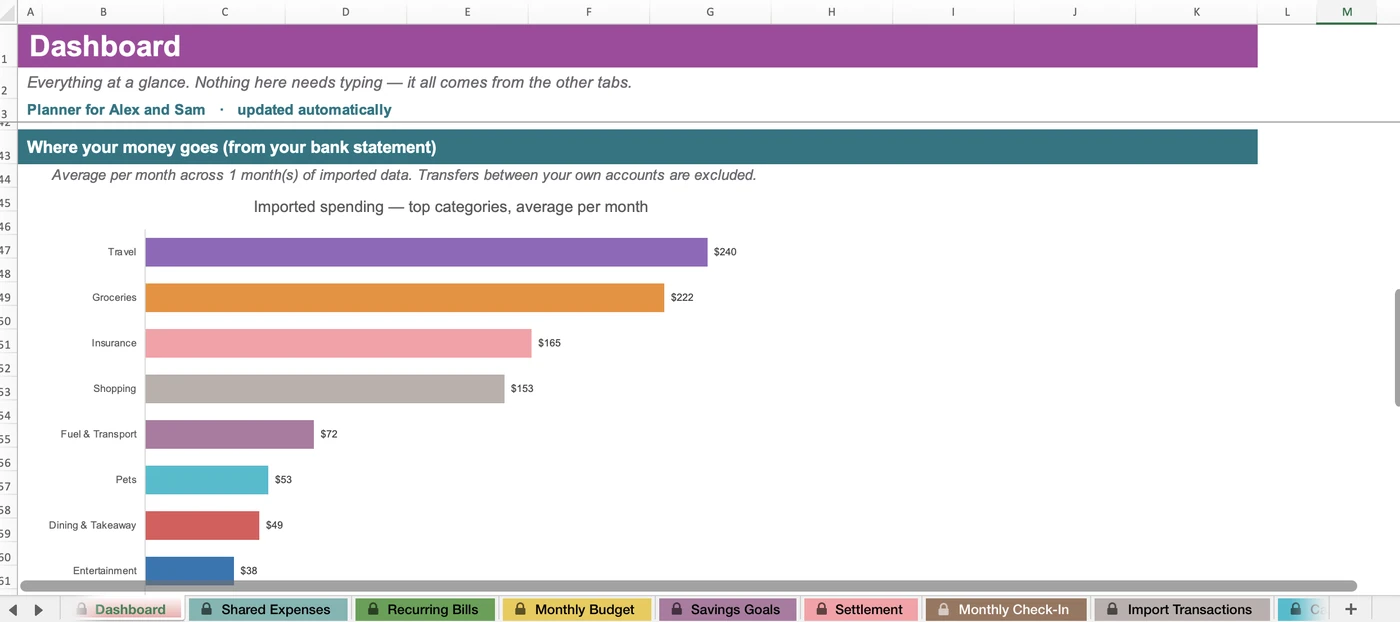Click the 'Average per month across 1 month(s)' note
This screenshot has height=622, width=1400.
(404, 175)
